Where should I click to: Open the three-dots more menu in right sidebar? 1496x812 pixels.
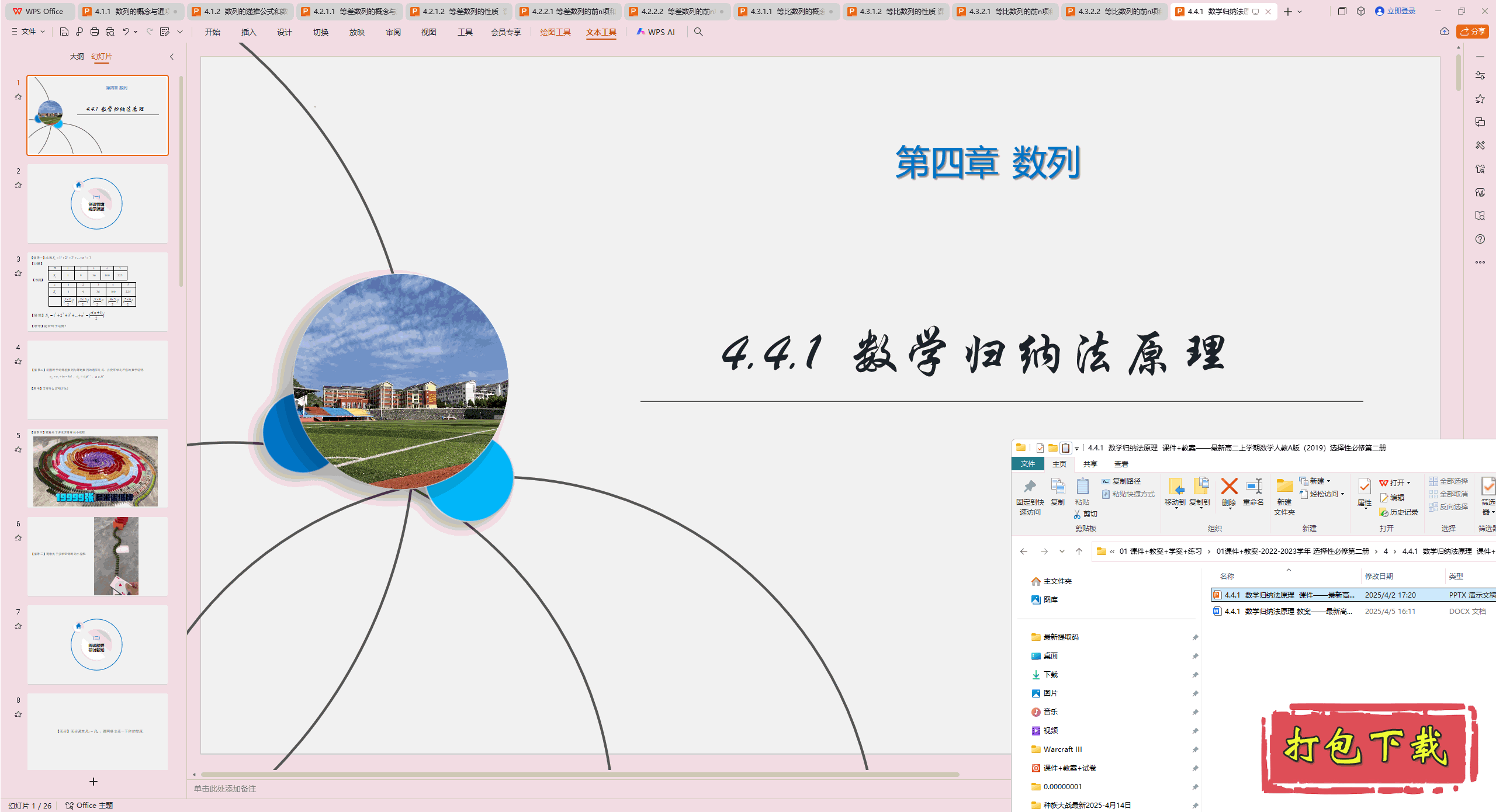[1480, 262]
